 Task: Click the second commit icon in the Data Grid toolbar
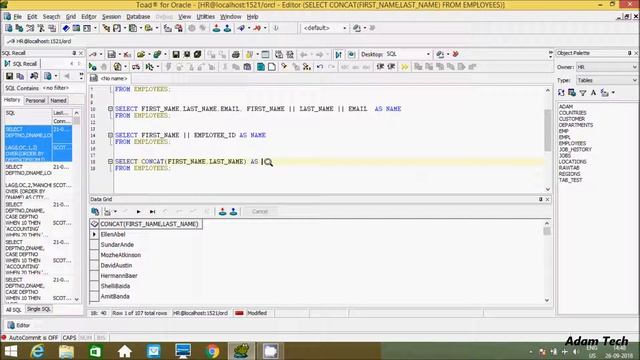point(233,211)
